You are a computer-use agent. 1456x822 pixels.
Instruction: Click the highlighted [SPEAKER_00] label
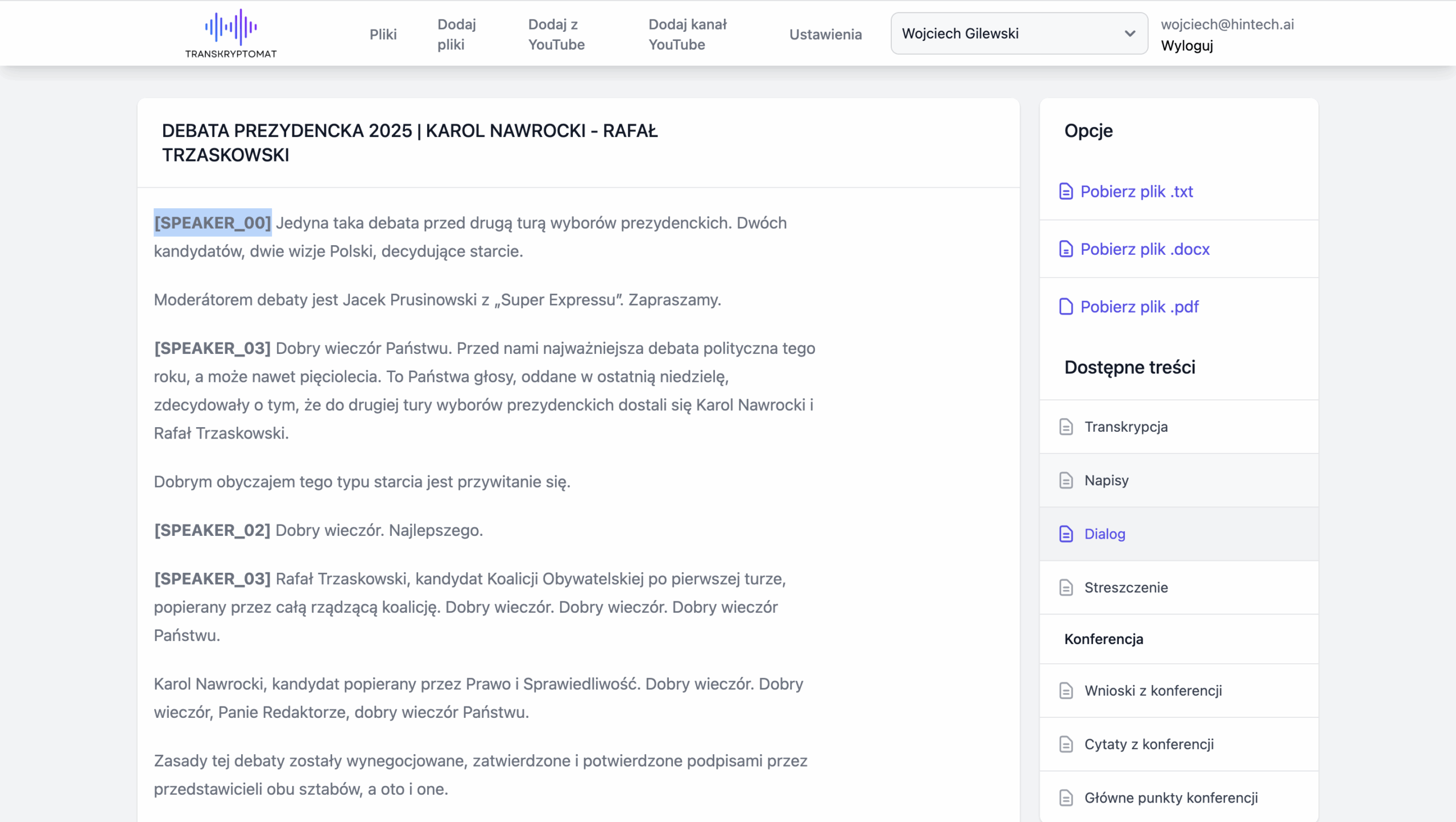[x=213, y=222]
